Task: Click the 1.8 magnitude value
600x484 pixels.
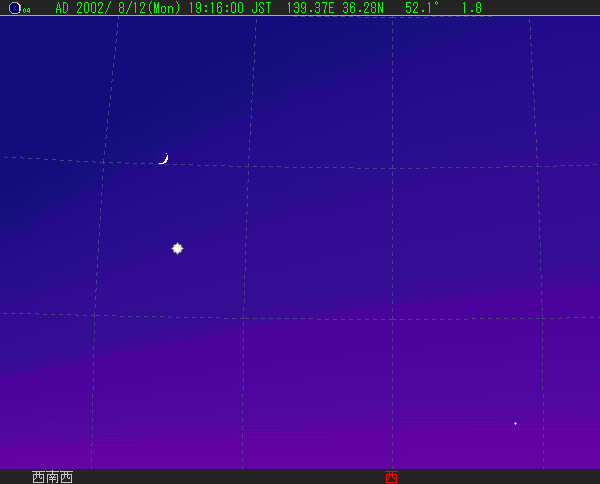Action: coord(471,8)
